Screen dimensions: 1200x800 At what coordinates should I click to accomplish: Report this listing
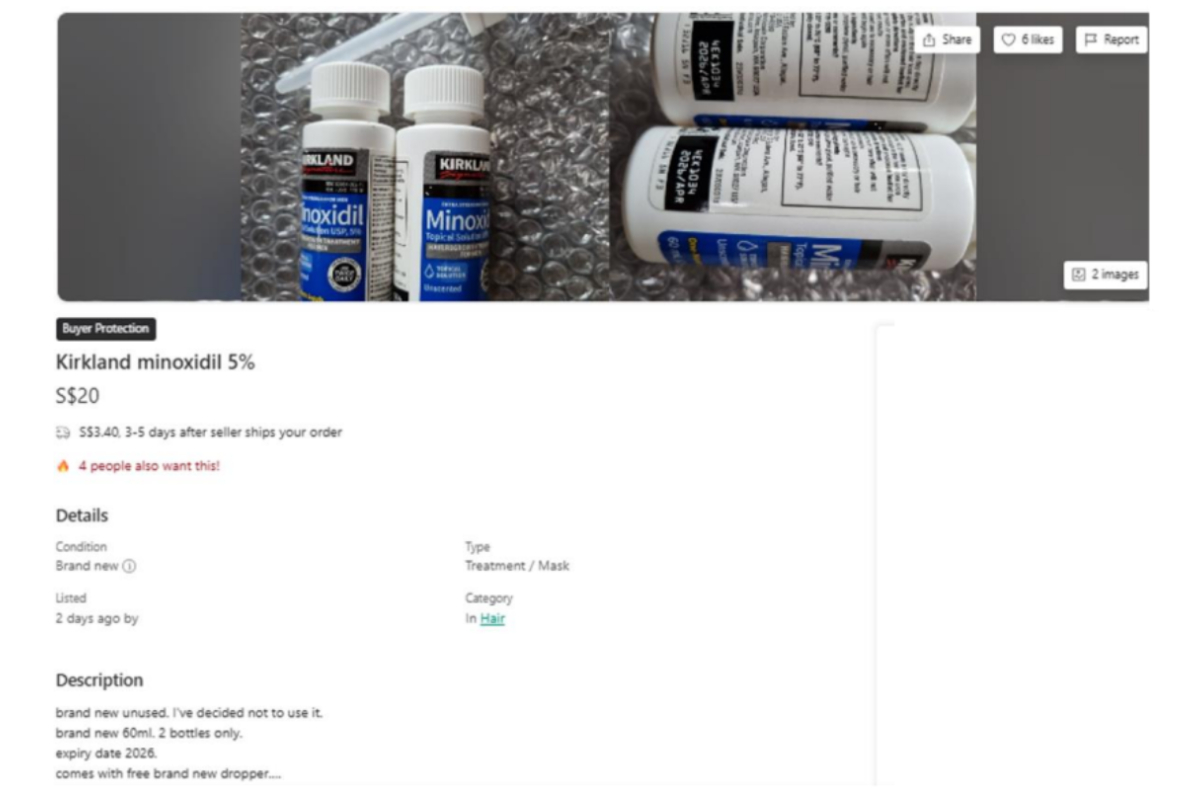[x=1111, y=40]
